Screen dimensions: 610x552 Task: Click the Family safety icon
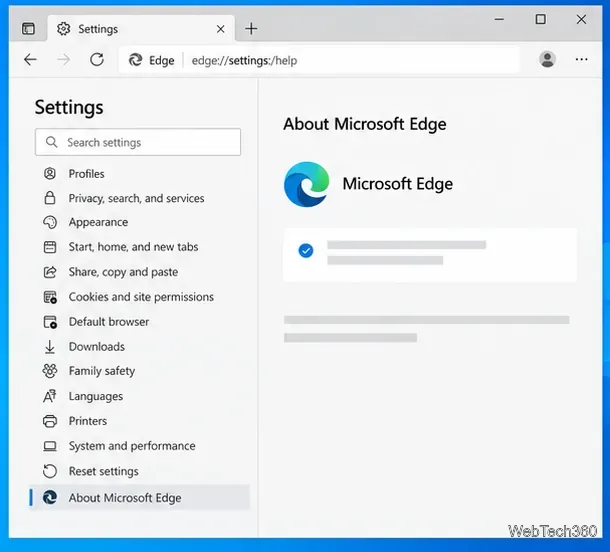[x=50, y=371]
